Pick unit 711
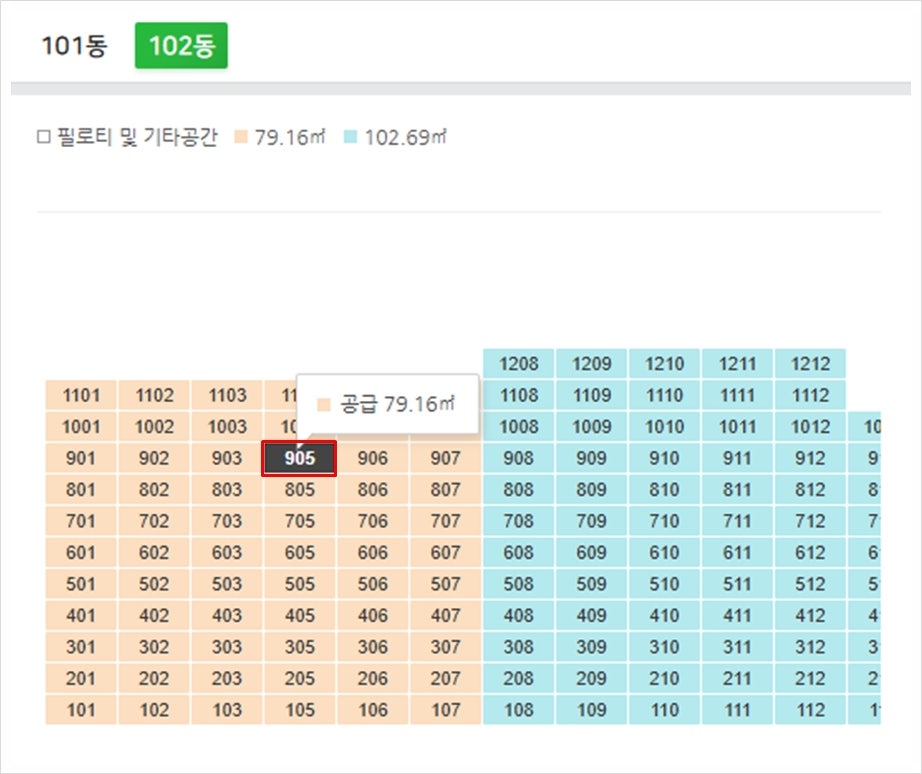The image size is (922, 774). point(737,521)
